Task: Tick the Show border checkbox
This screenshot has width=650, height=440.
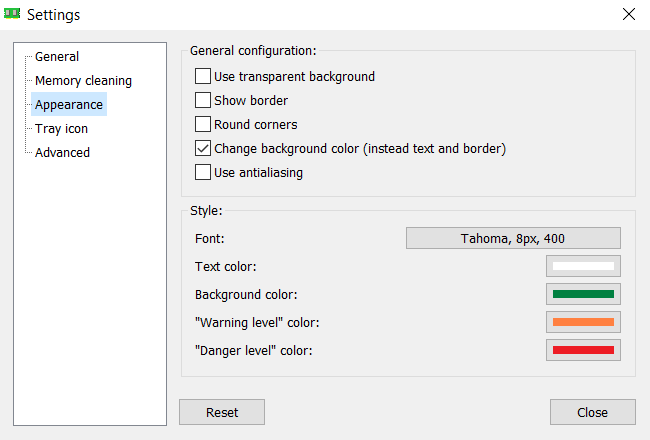Action: [x=203, y=100]
